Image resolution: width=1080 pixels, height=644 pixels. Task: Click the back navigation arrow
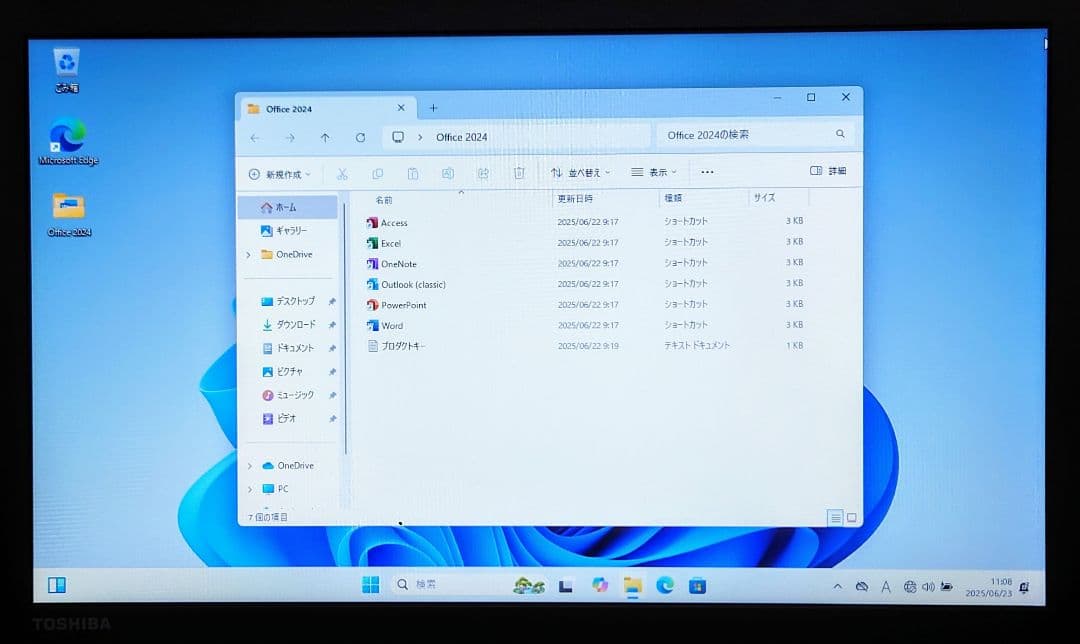[254, 137]
